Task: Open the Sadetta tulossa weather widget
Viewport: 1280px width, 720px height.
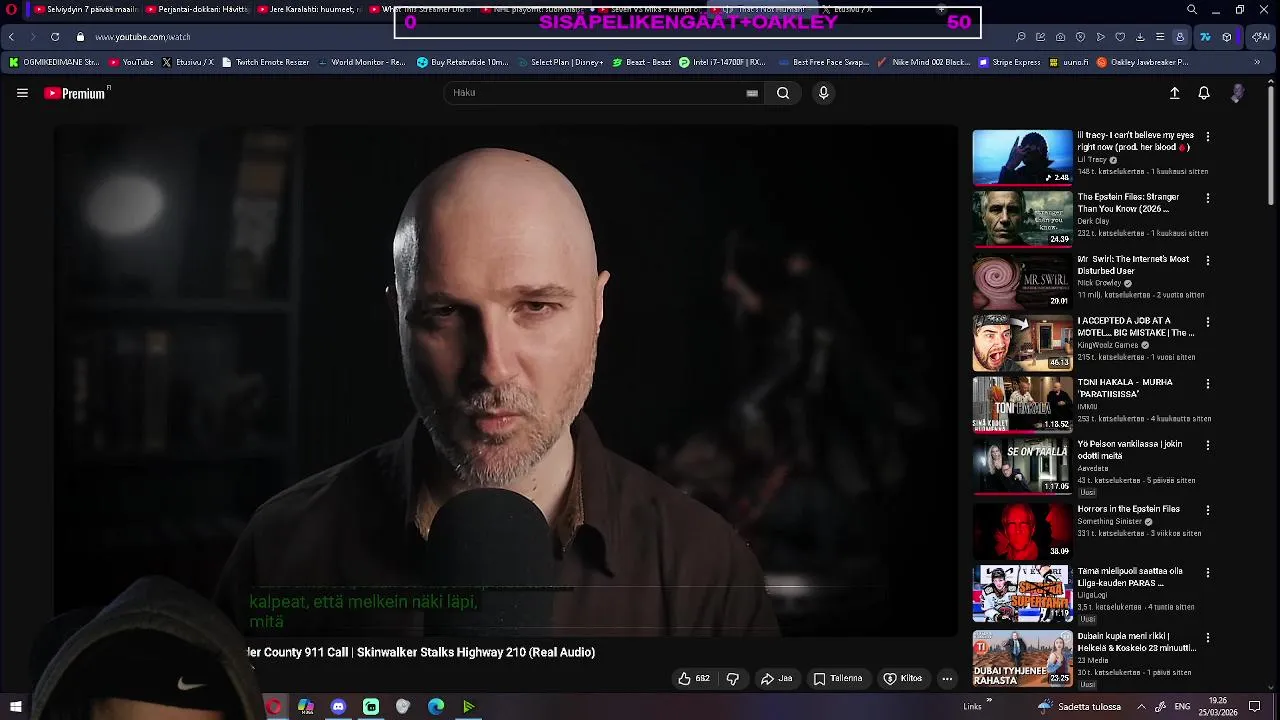Action: [1078, 706]
